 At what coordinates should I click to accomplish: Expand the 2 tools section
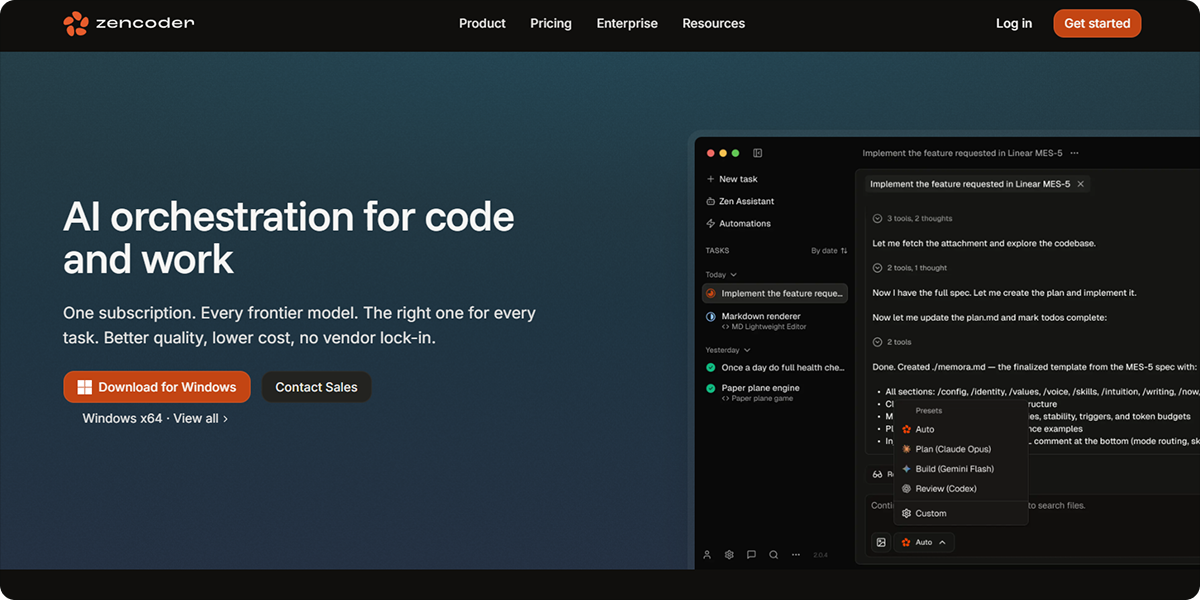(x=892, y=342)
